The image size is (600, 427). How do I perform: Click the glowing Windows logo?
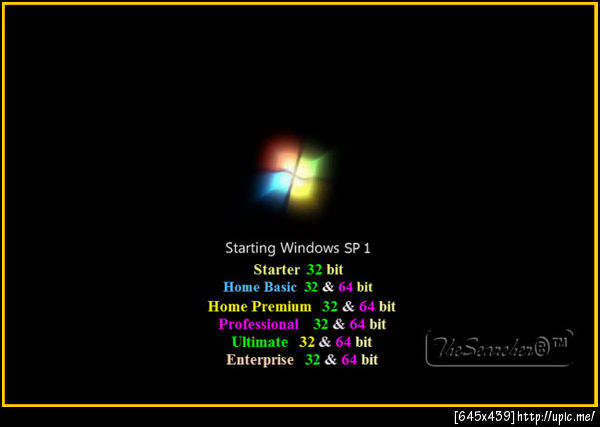click(x=295, y=176)
